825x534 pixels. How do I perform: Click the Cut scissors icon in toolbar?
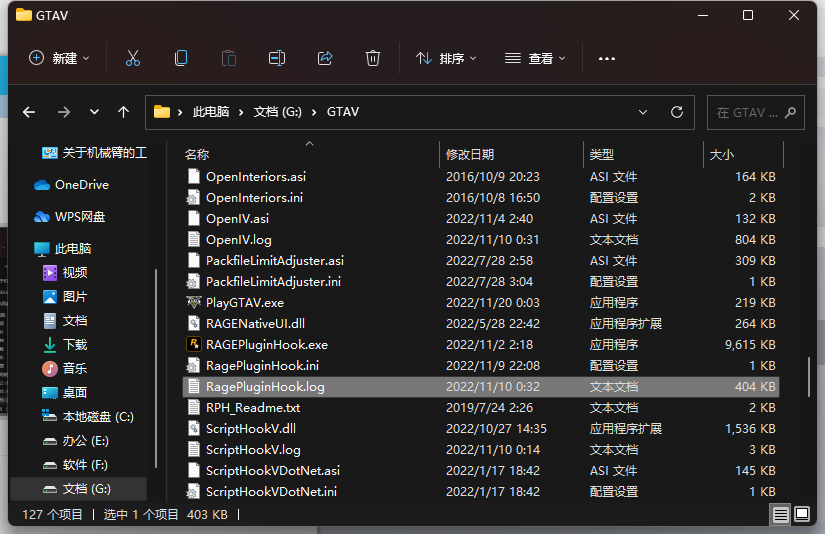(133, 58)
